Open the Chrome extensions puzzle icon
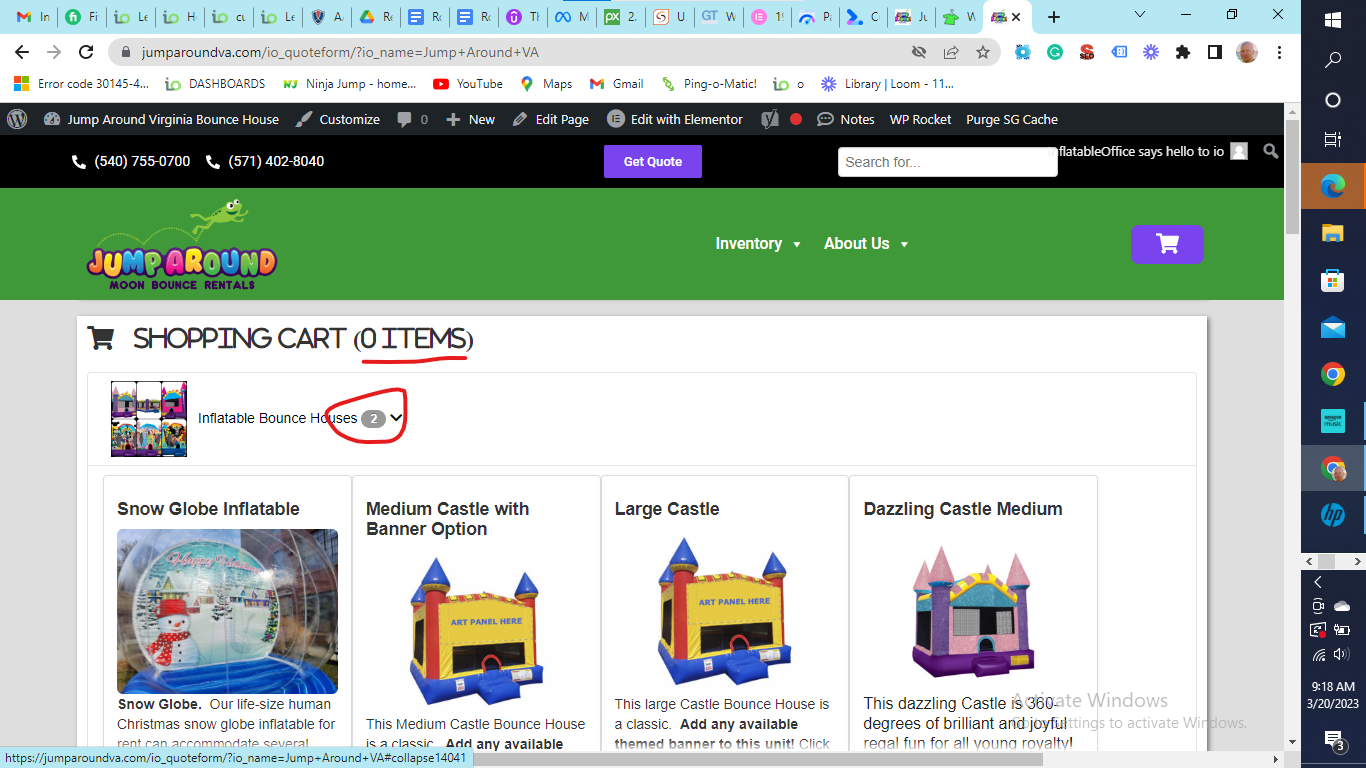Viewport: 1366px width, 768px height. click(1183, 52)
